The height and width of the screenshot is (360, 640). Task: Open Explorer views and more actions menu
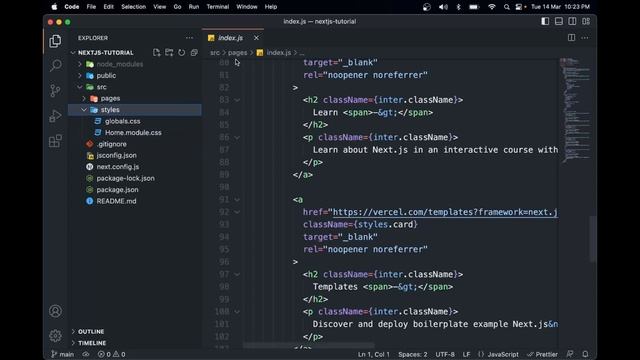(189, 38)
